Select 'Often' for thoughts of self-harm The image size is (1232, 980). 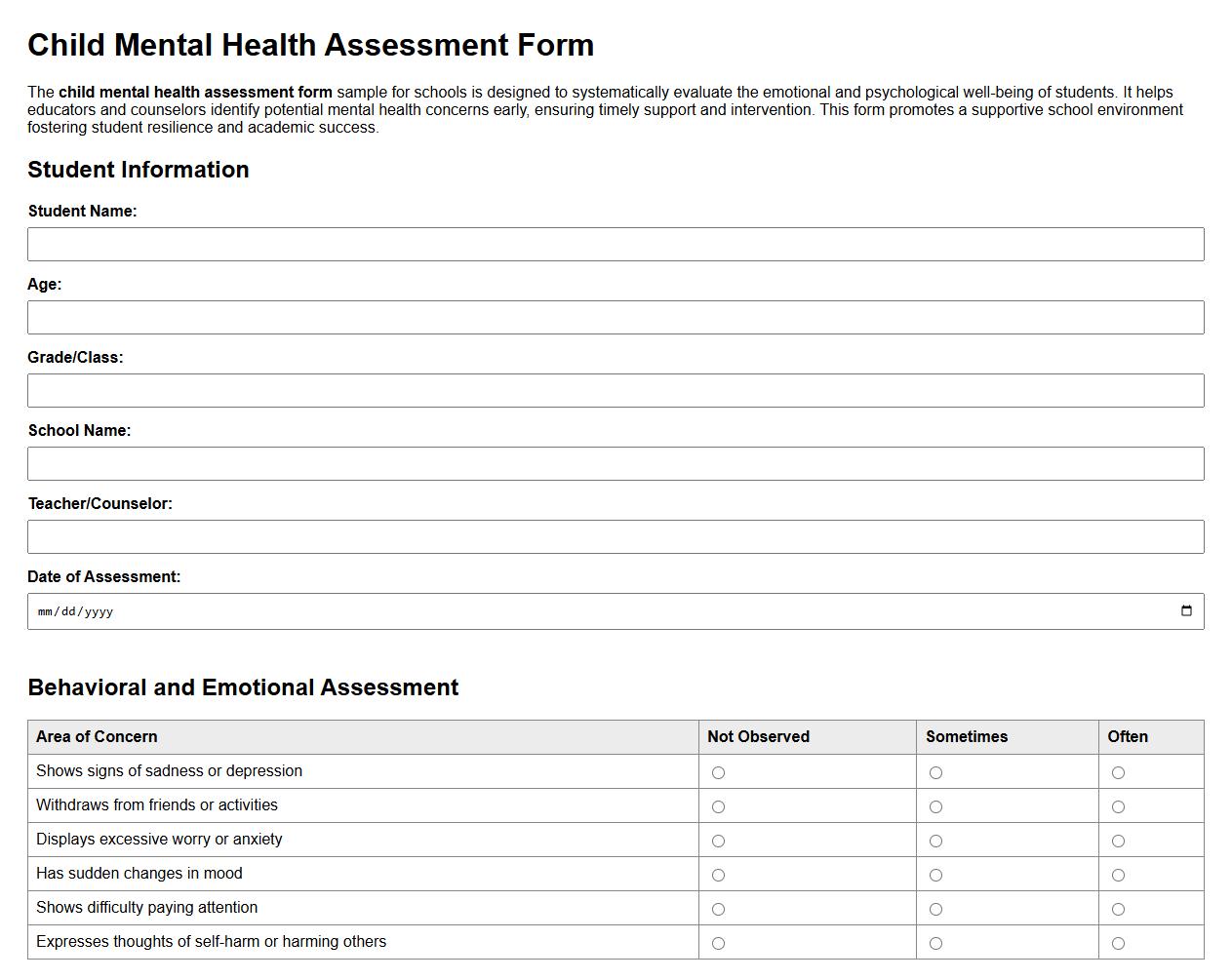(x=1118, y=943)
